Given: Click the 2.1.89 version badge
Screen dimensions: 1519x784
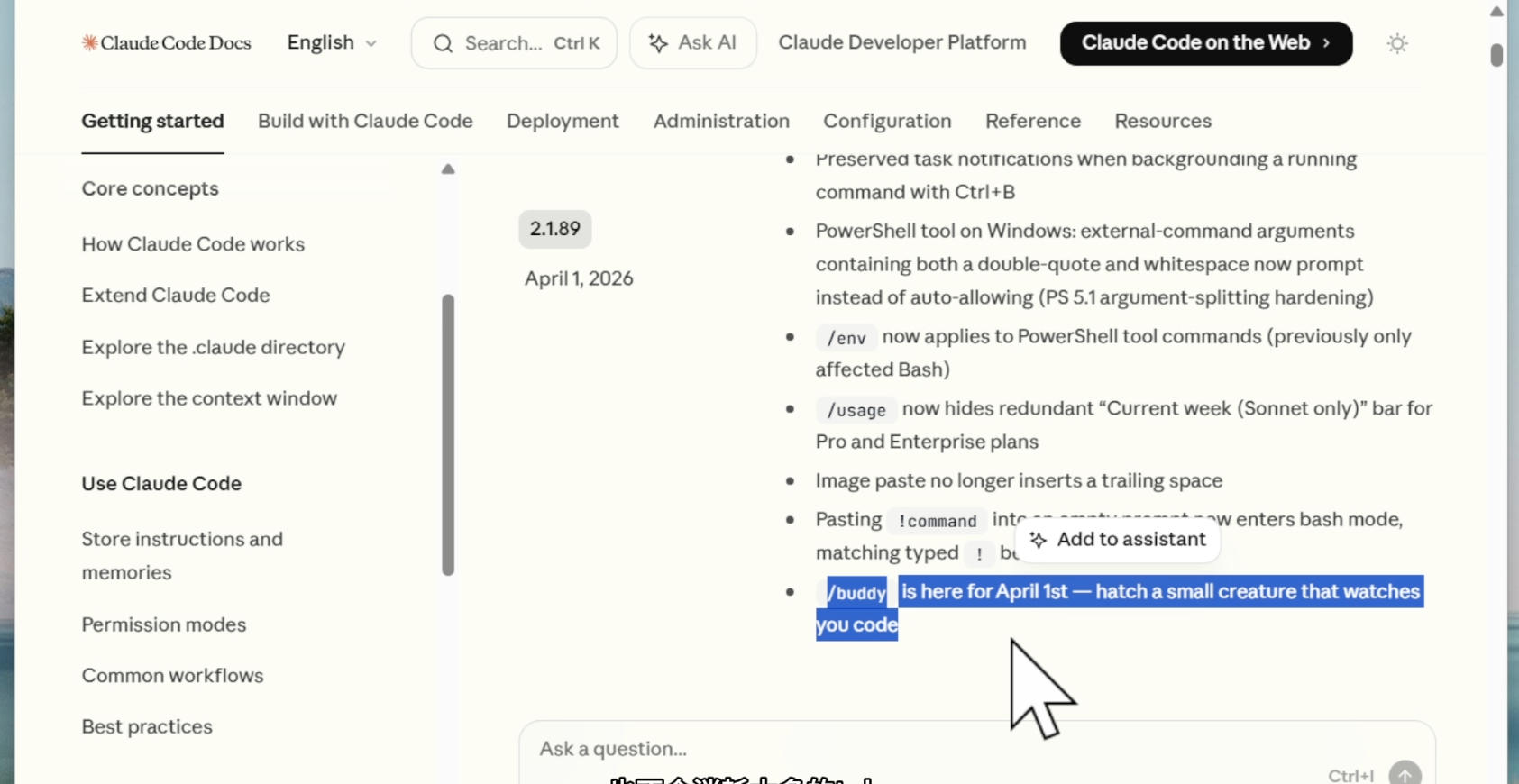Looking at the screenshot, I should click(554, 229).
